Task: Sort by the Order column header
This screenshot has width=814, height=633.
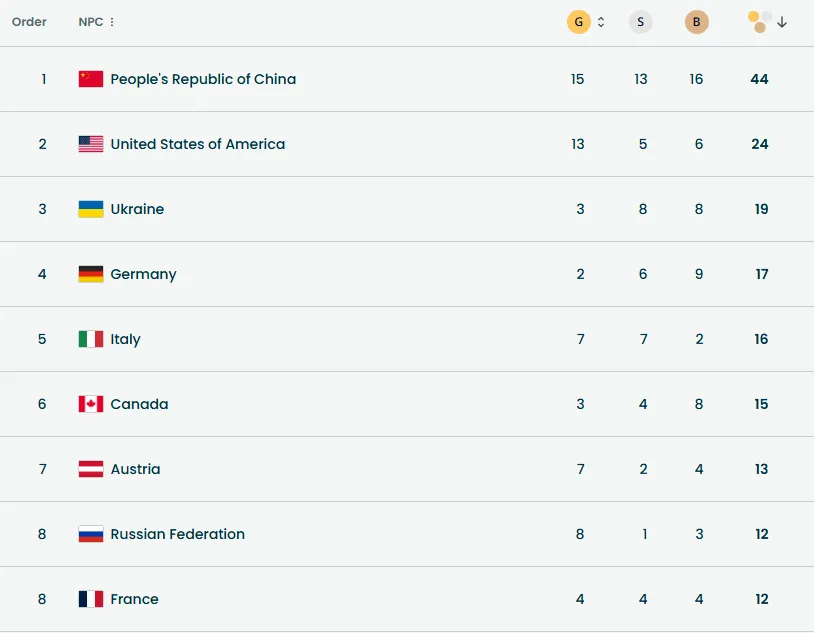Action: point(30,22)
